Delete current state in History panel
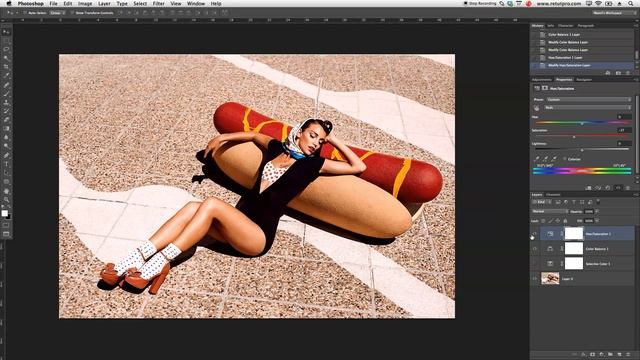This screenshot has width=640, height=360. (628, 73)
